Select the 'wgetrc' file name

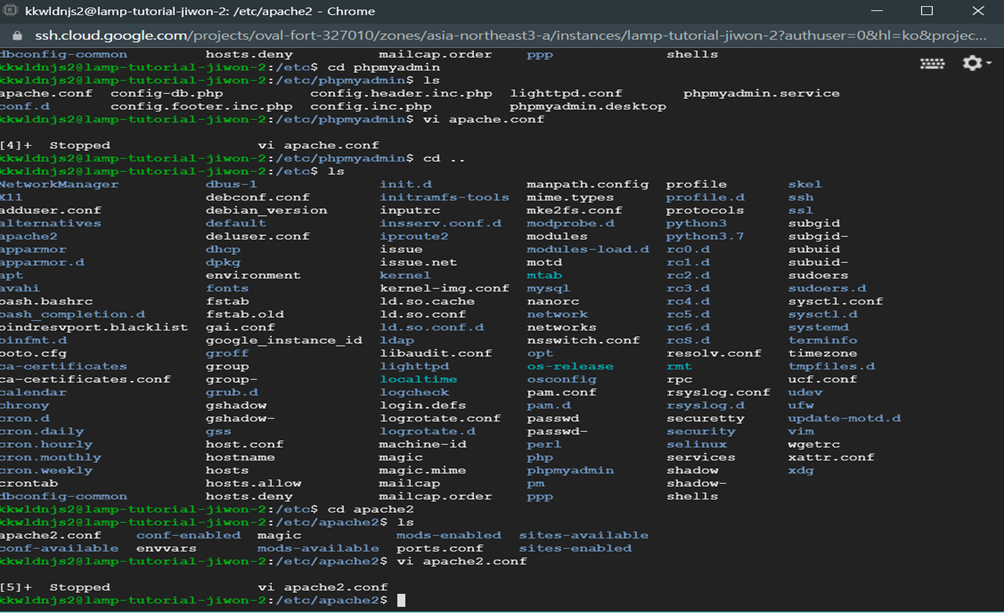click(814, 444)
